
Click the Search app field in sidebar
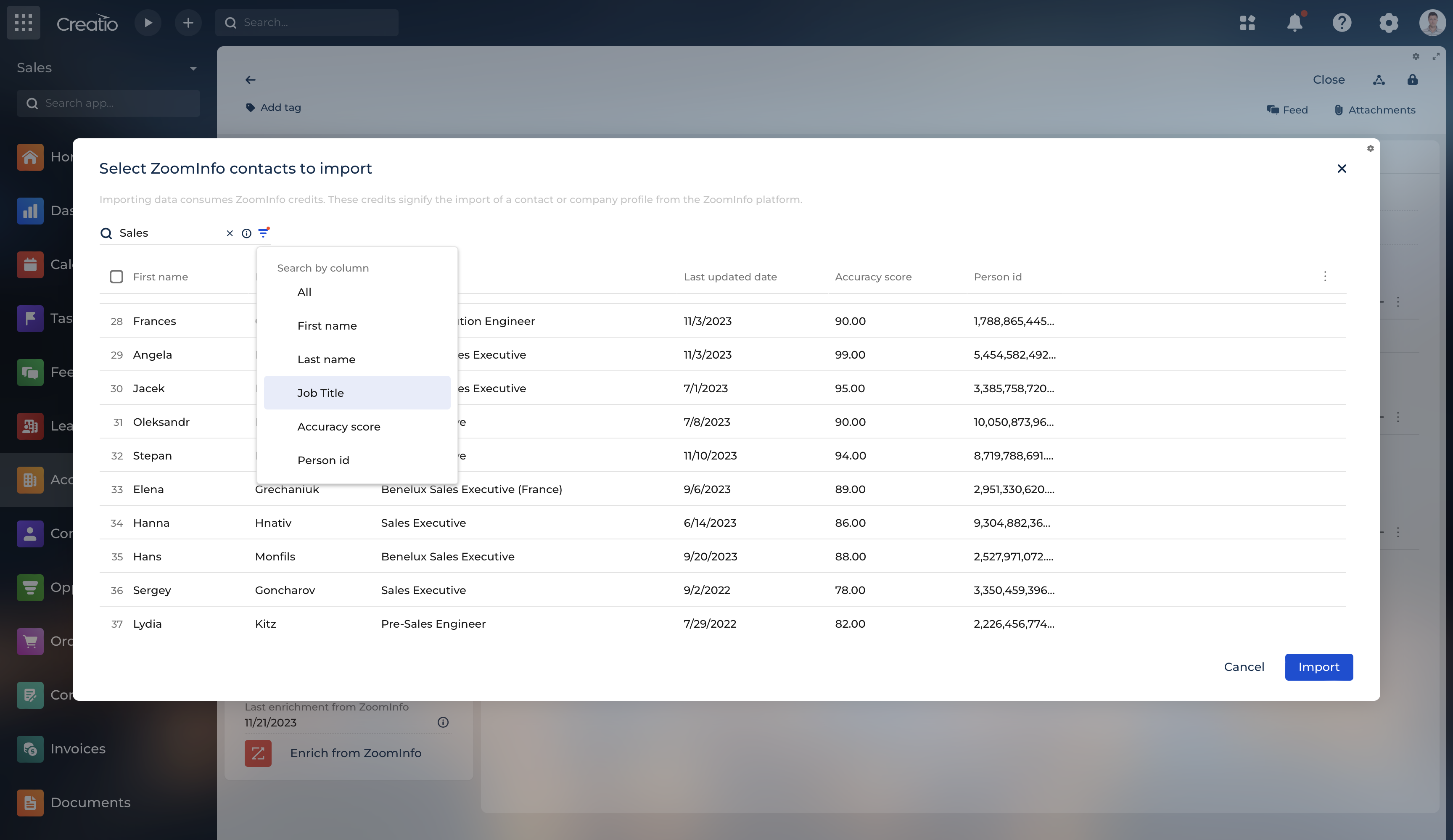point(108,103)
